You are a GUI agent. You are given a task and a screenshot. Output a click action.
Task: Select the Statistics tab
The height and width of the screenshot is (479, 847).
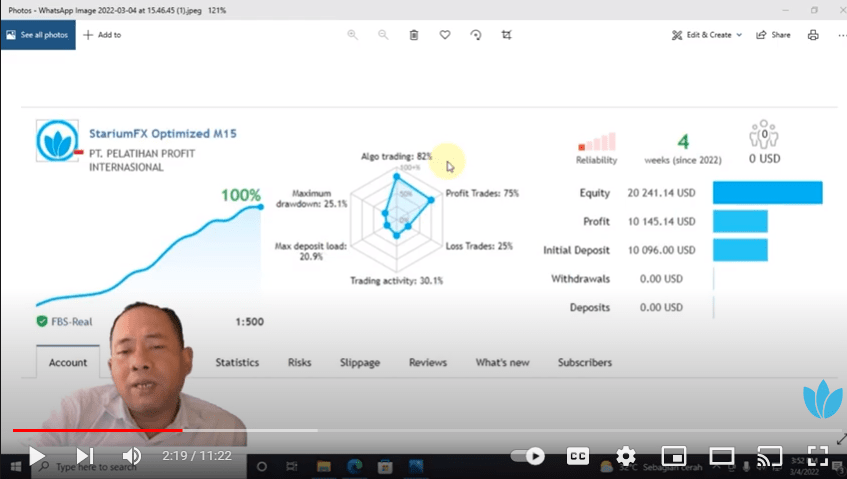tap(237, 362)
